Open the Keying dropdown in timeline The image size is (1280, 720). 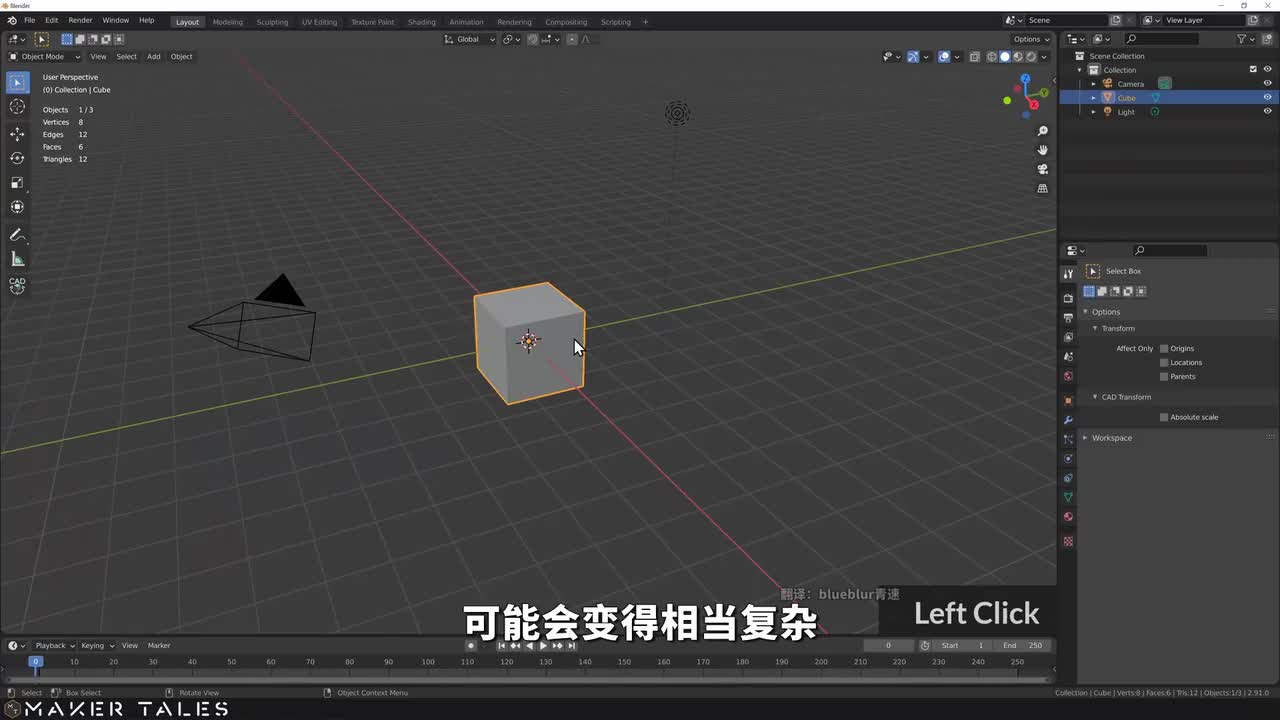[x=97, y=646]
